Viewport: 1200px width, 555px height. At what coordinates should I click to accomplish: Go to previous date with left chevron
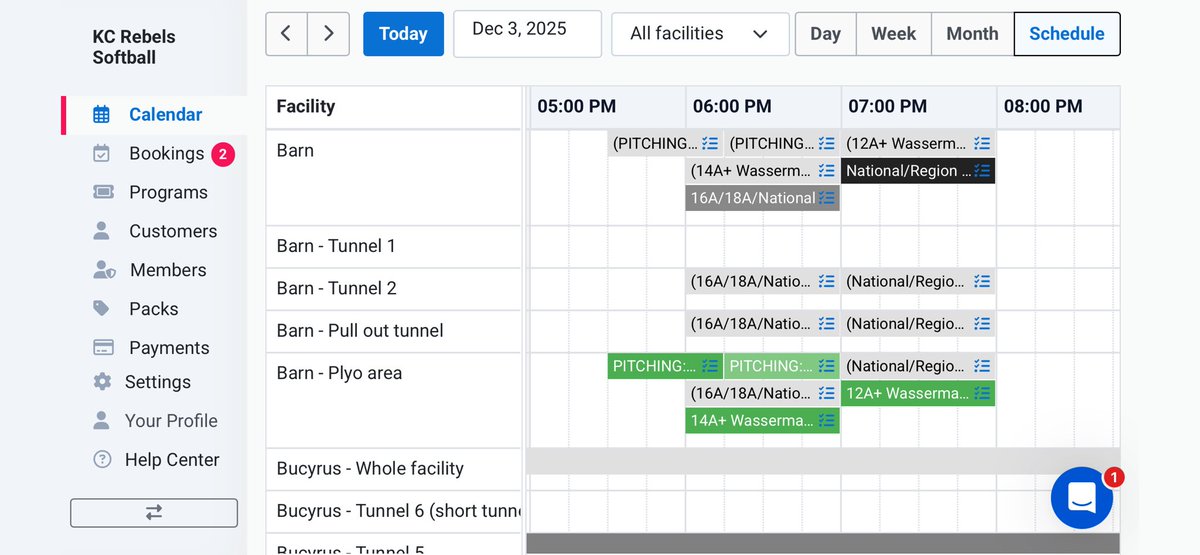pos(286,34)
